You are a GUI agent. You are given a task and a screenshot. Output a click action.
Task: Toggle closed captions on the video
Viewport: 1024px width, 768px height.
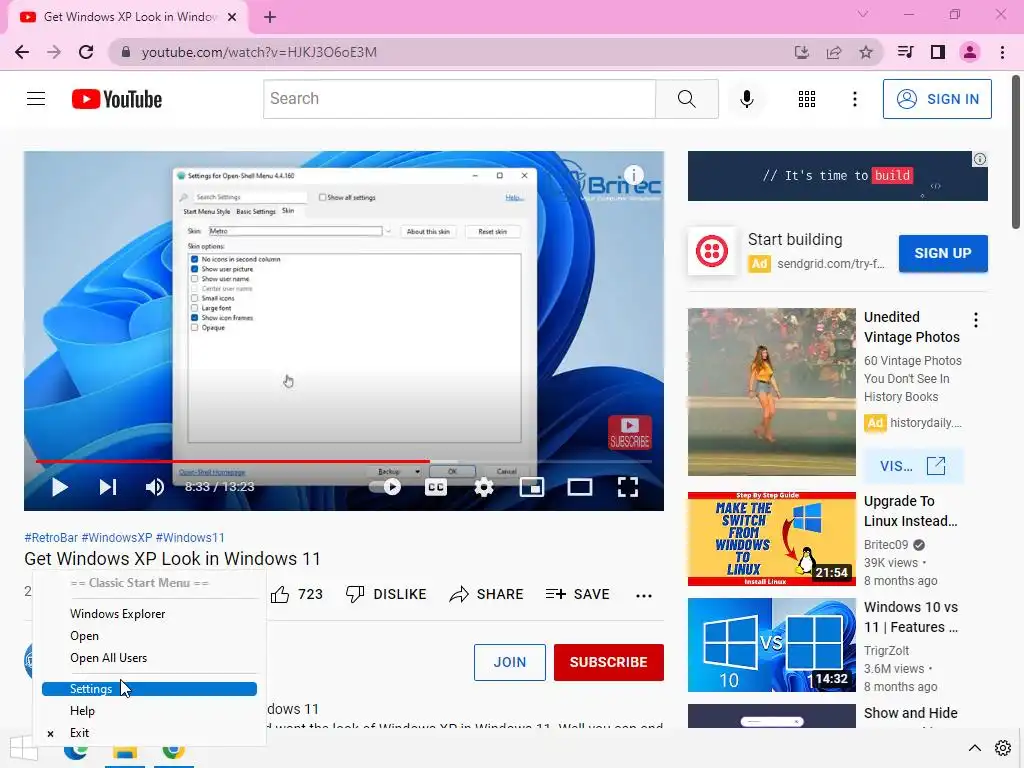coord(436,487)
